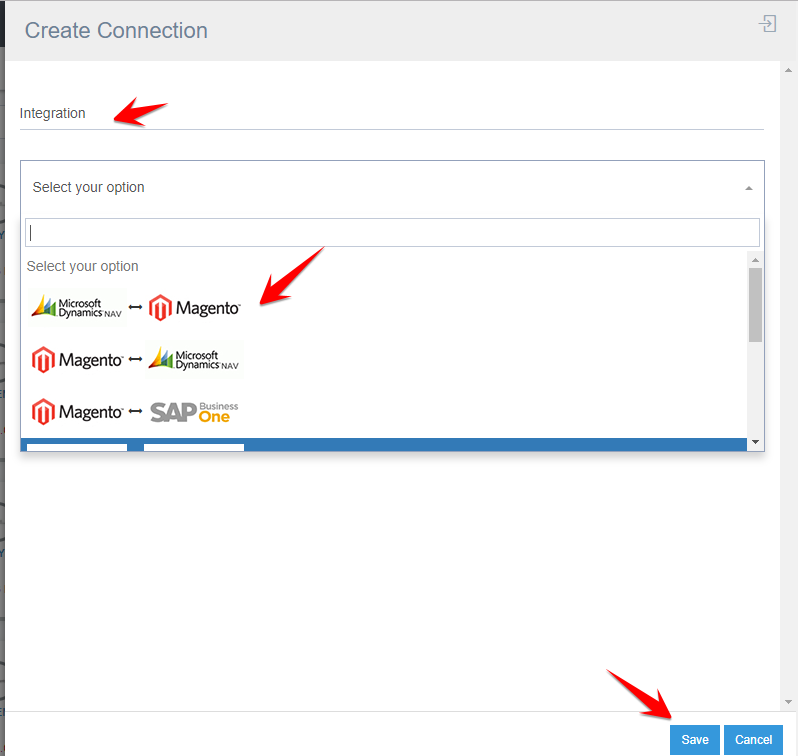Select Microsoft Dynamics NAV logo in first option
798x756 pixels.
[77, 308]
